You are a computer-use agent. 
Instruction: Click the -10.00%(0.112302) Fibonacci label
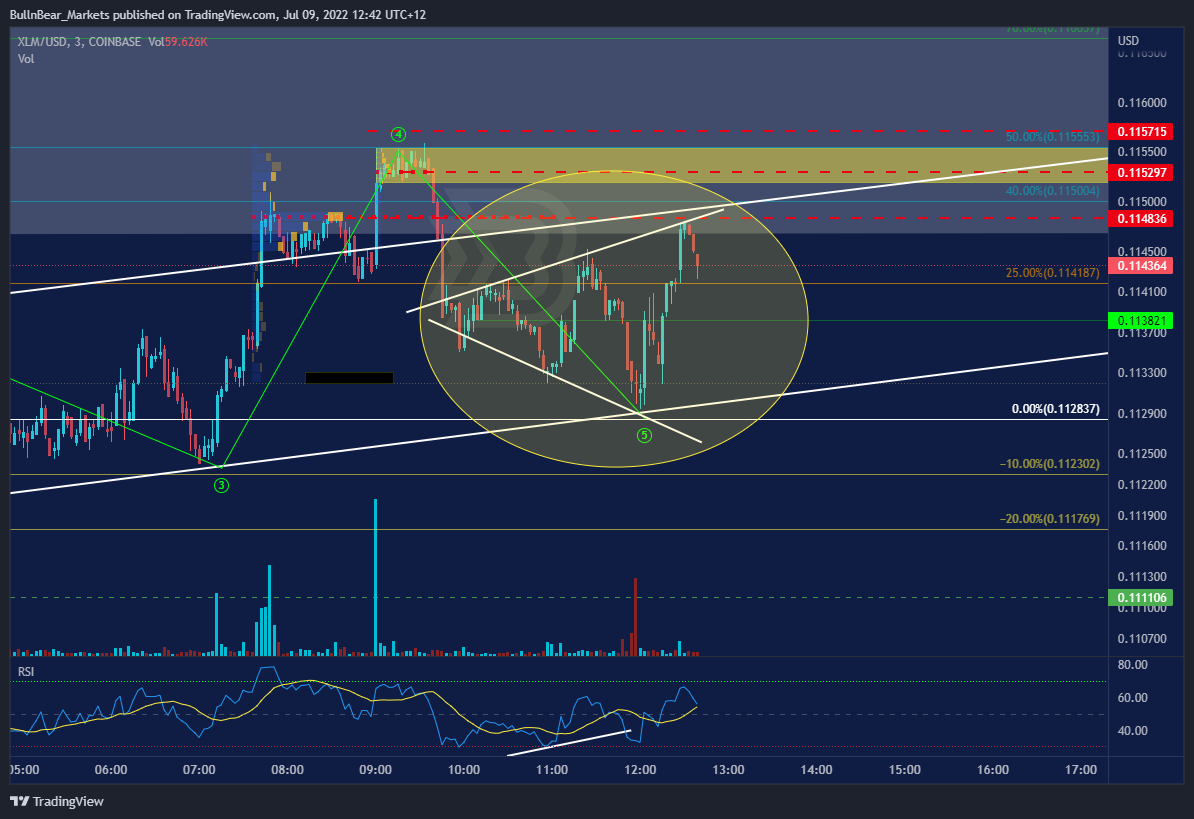1049,464
